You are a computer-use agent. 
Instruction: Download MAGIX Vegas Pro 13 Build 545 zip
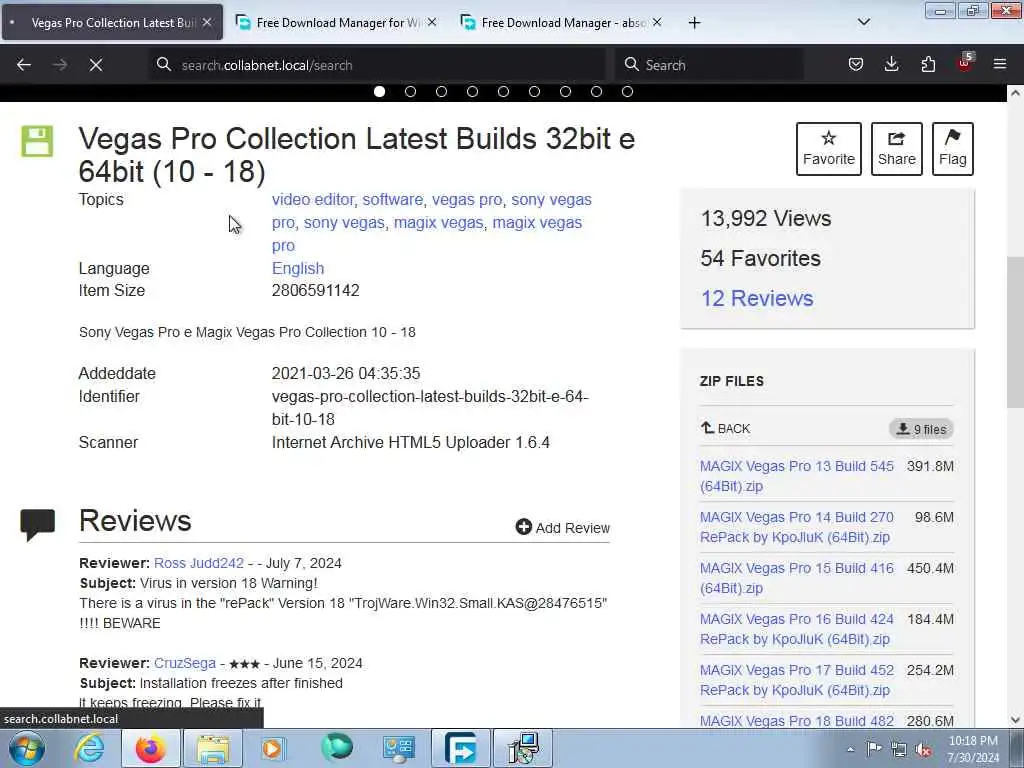[797, 476]
